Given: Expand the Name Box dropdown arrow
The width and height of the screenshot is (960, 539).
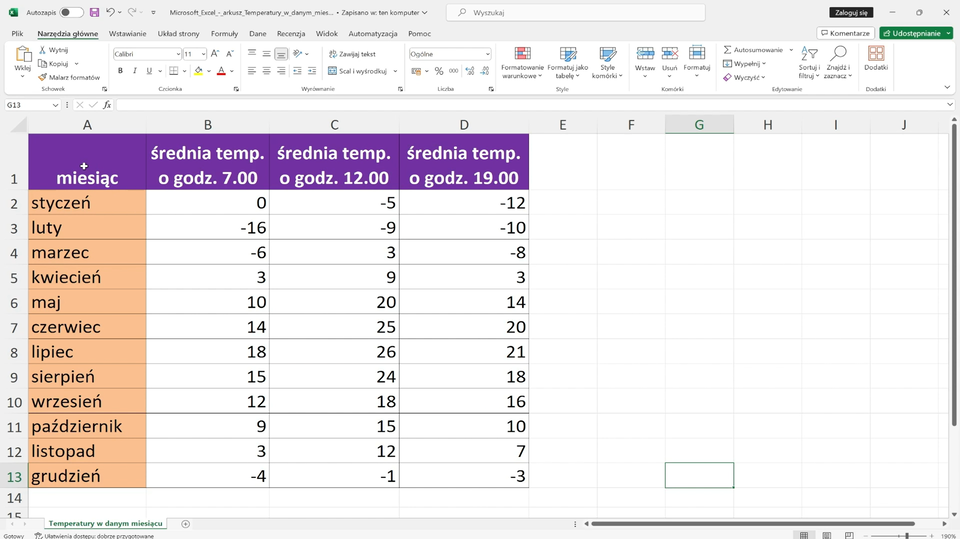Looking at the screenshot, I should (56, 105).
